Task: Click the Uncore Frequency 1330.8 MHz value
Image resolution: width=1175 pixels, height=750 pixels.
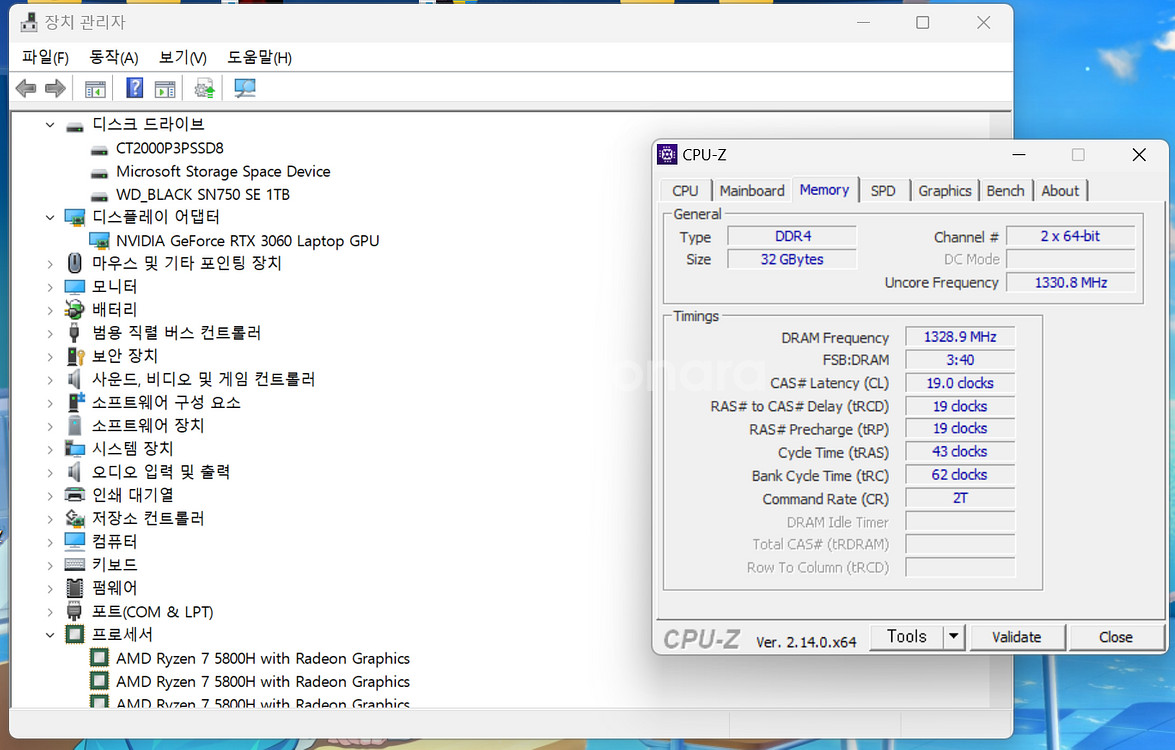Action: (1070, 282)
